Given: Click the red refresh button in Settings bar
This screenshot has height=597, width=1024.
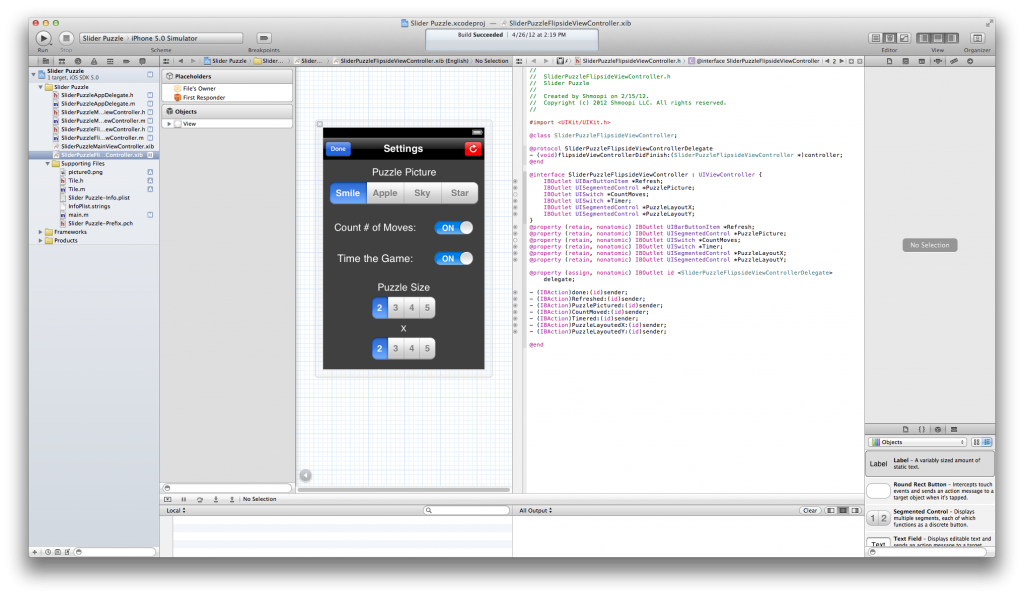Looking at the screenshot, I should (473, 149).
